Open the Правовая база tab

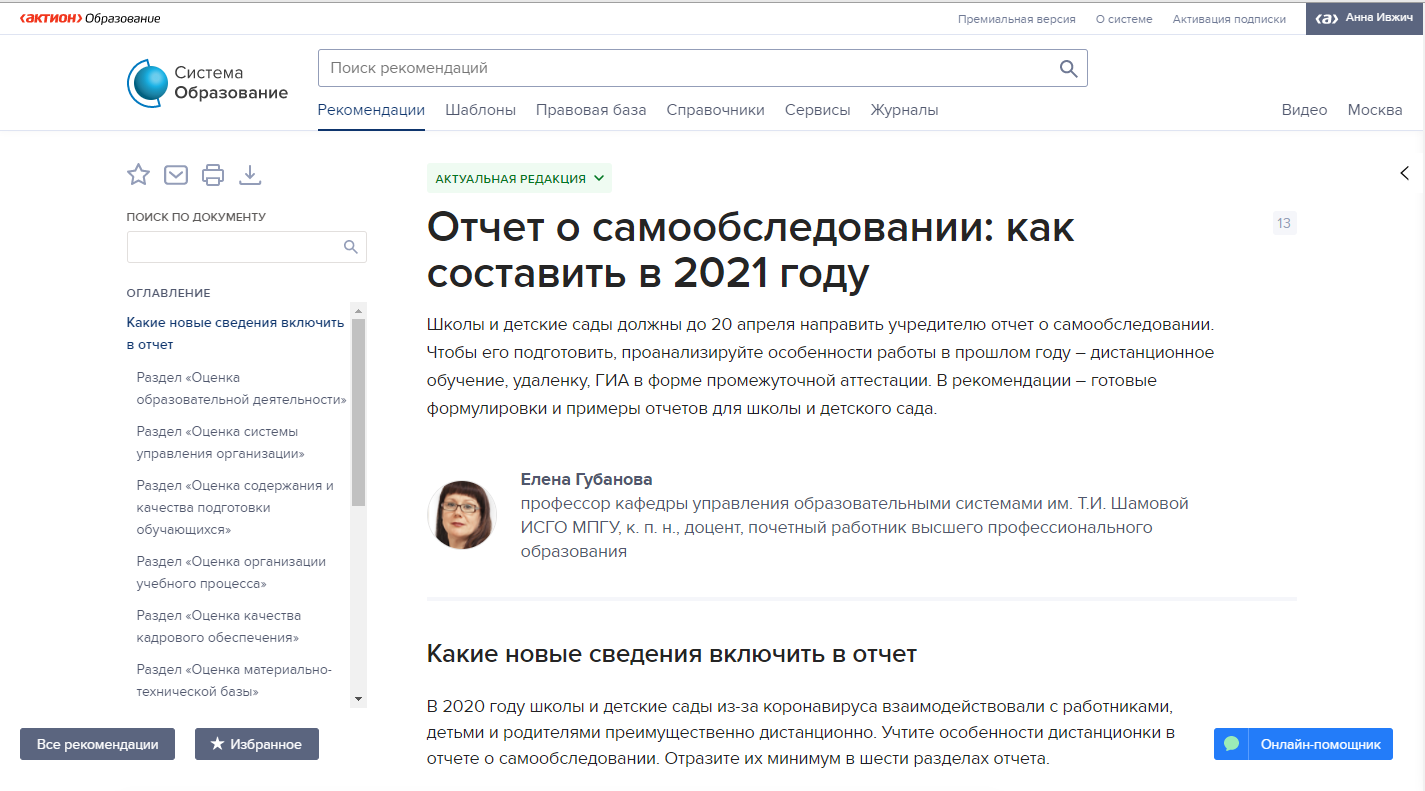591,110
